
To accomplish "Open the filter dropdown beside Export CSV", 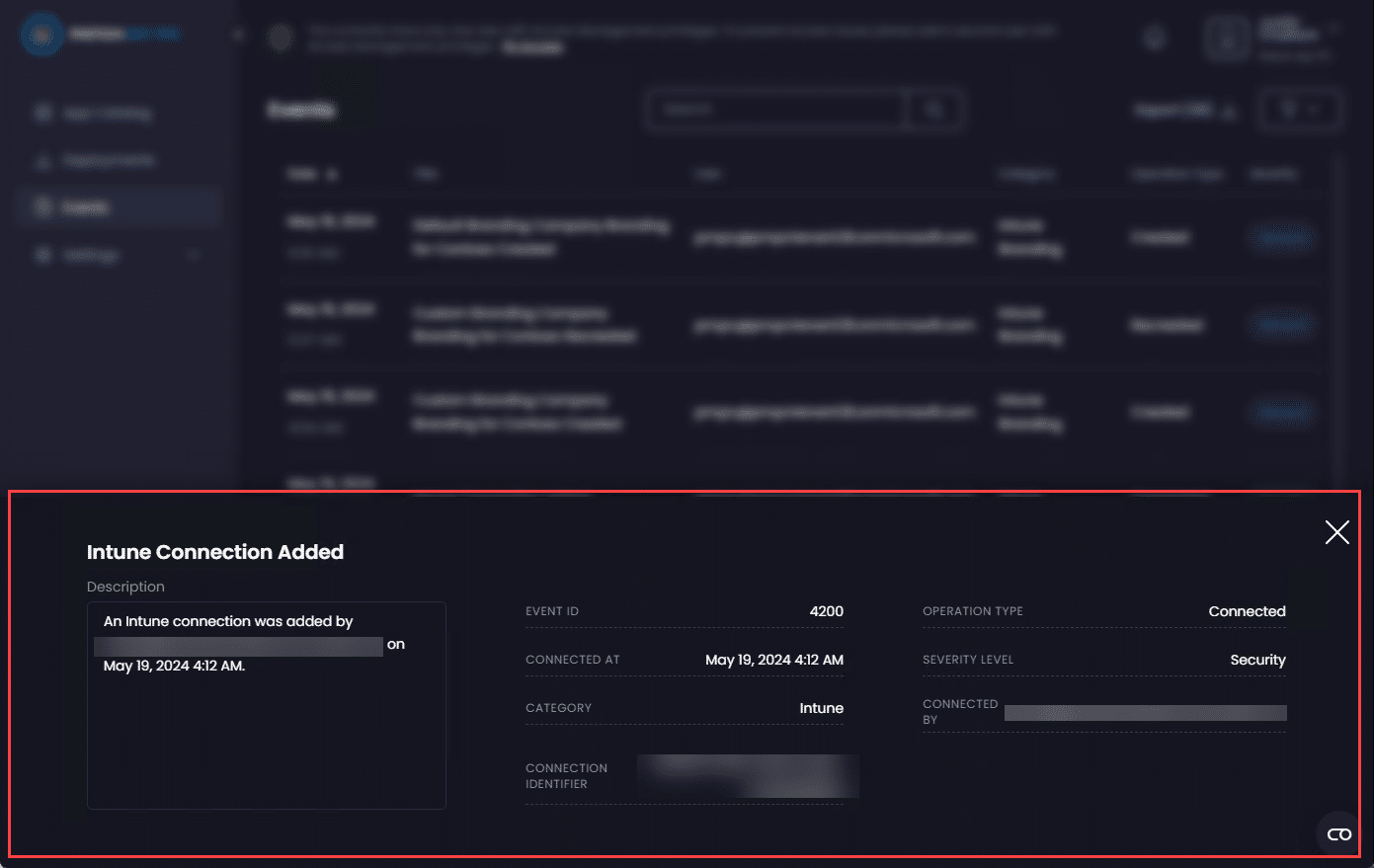I will 1300,110.
